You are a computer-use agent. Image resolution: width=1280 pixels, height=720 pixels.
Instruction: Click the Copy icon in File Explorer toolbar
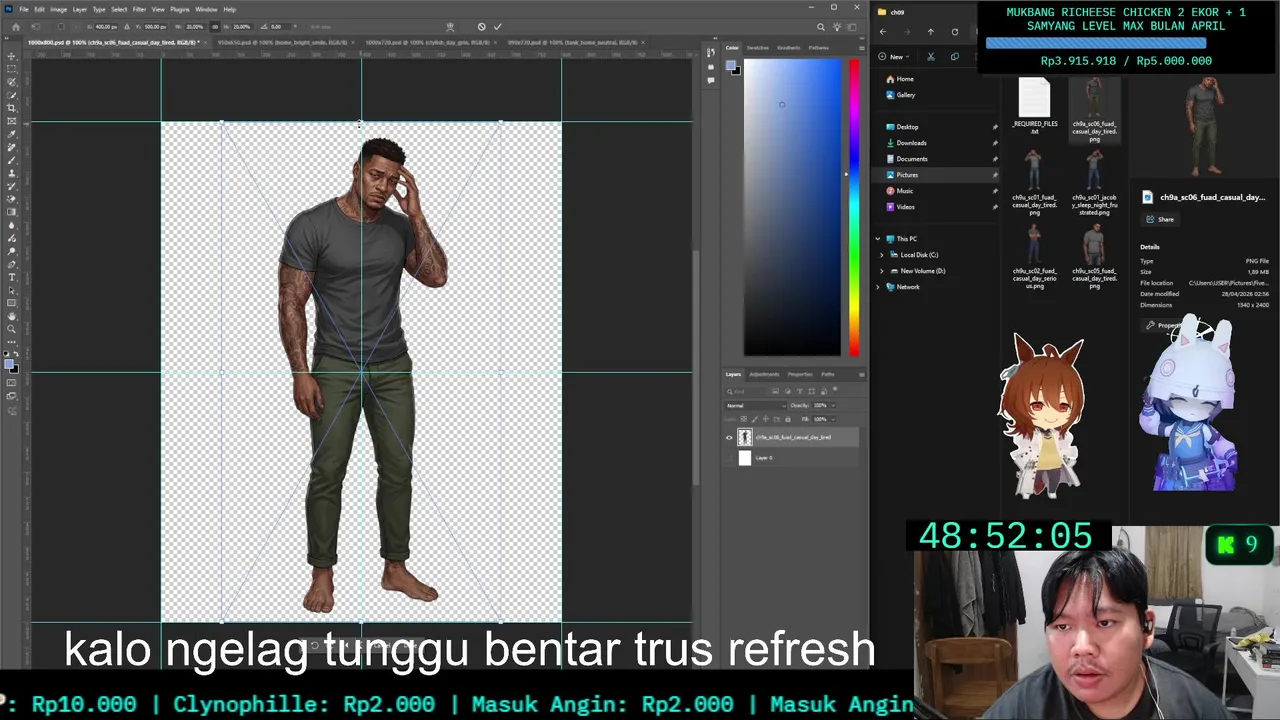(954, 56)
